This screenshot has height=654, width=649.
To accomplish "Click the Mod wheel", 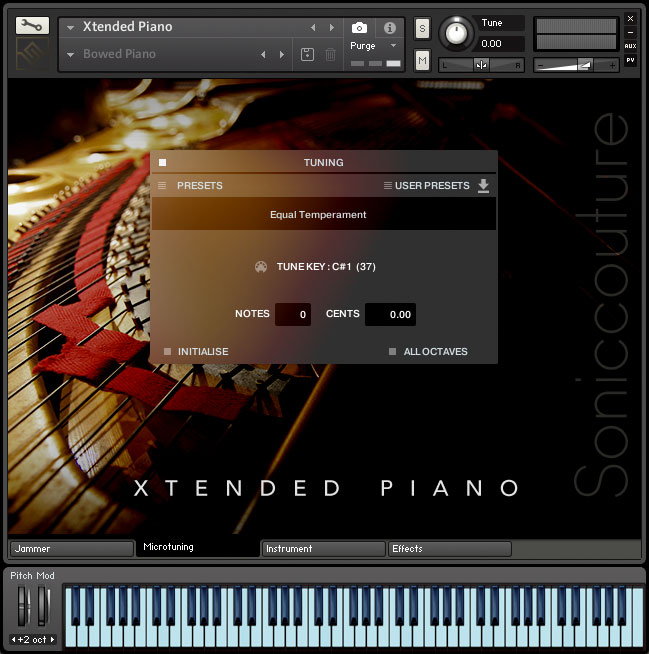I will click(x=43, y=606).
